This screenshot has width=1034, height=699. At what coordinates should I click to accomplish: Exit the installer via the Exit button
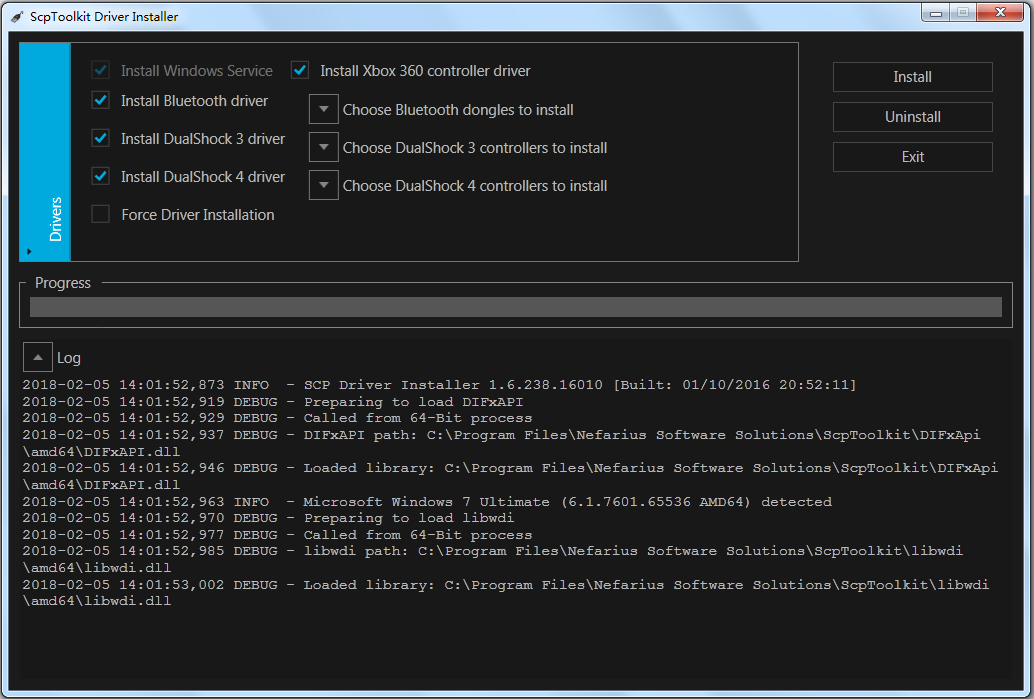pos(911,156)
